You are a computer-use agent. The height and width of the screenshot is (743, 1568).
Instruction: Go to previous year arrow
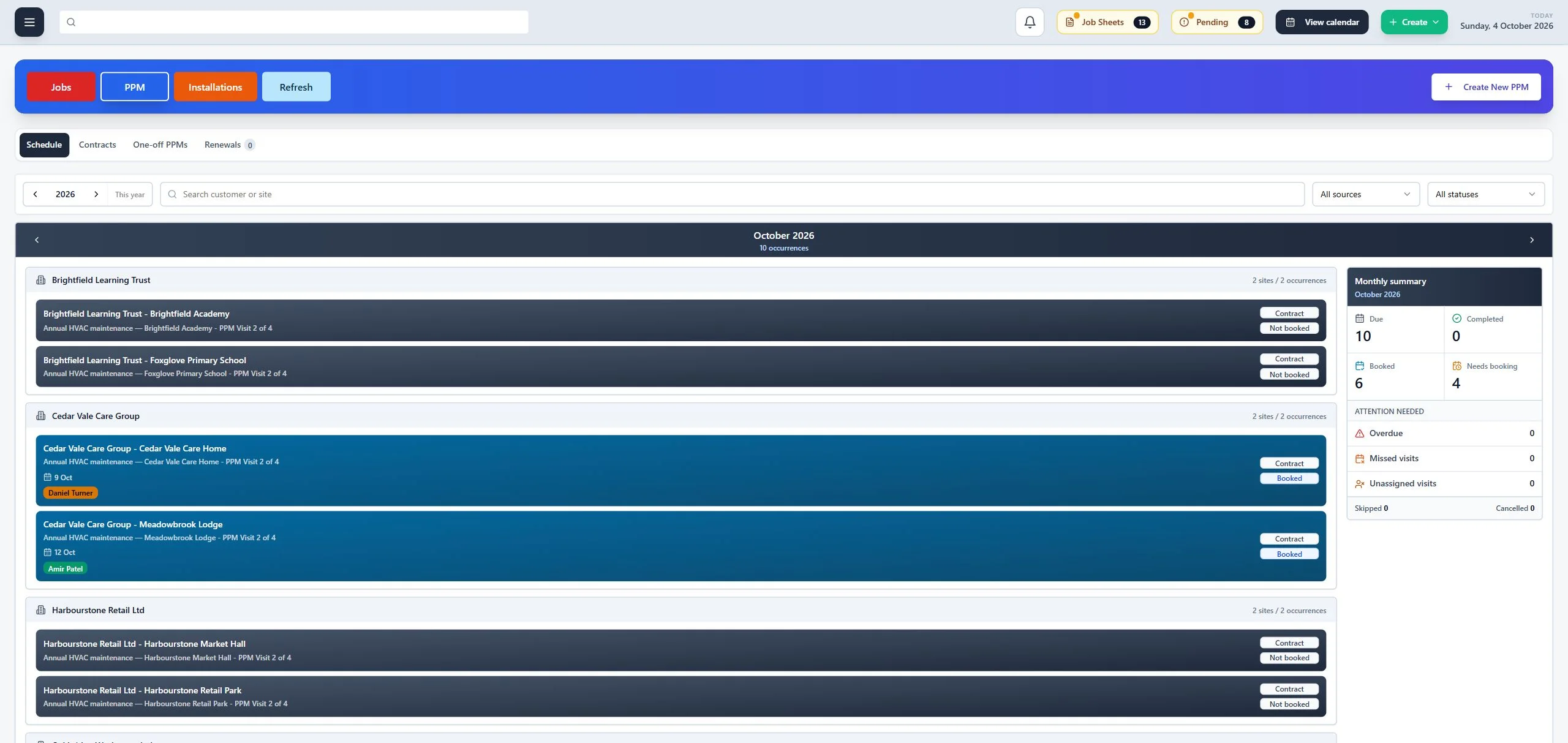[x=36, y=194]
